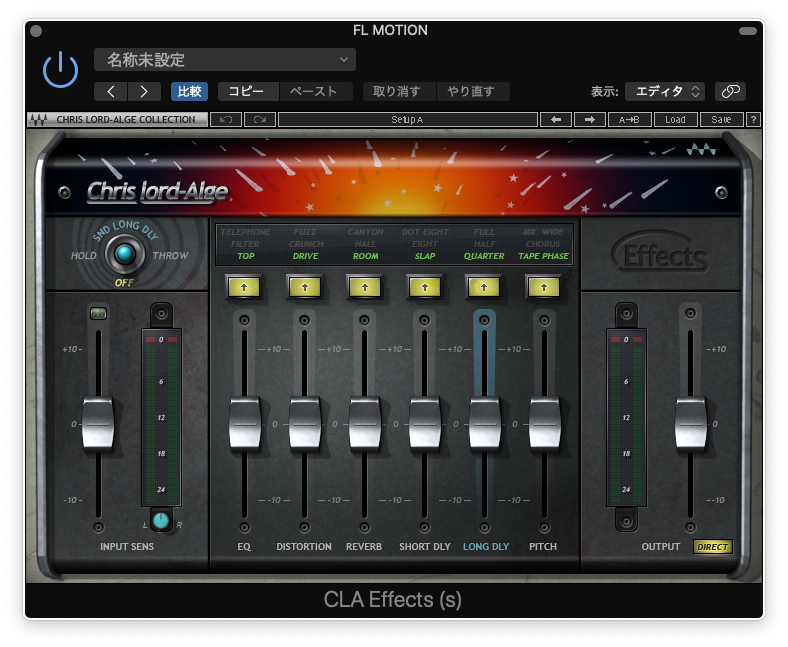Open the preset name dropdown 名称未設定

tap(225, 60)
